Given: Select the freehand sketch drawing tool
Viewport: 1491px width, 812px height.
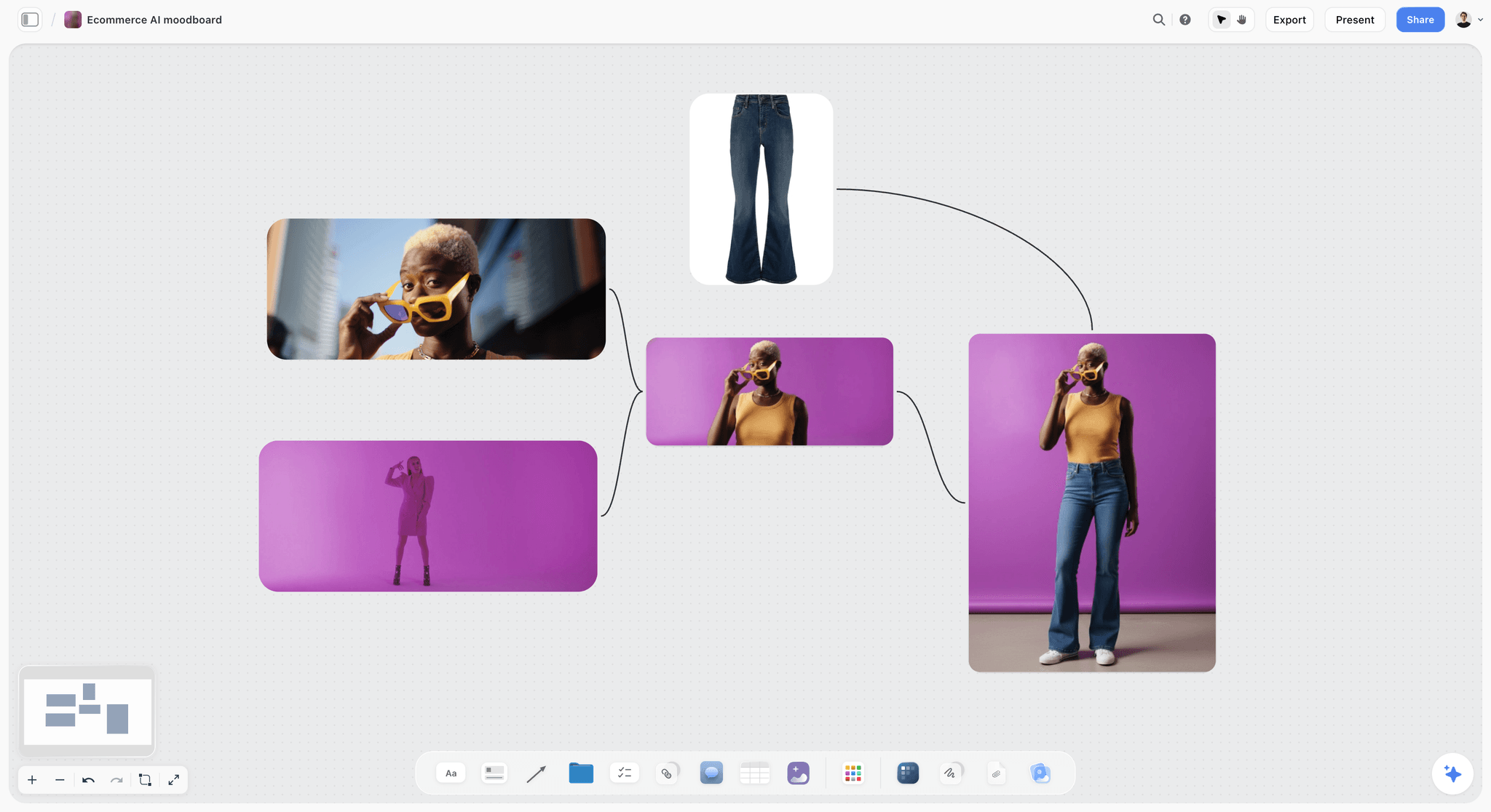Looking at the screenshot, I should [x=951, y=773].
